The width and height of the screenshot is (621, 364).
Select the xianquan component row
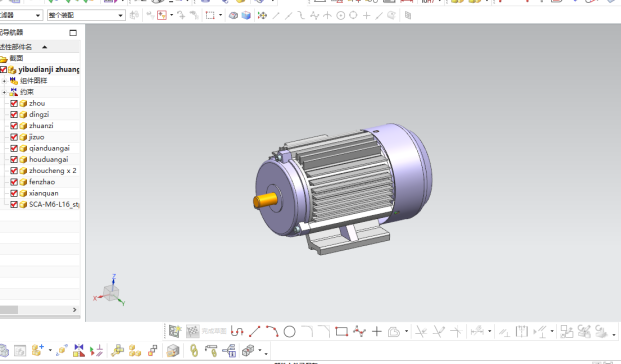click(44, 193)
